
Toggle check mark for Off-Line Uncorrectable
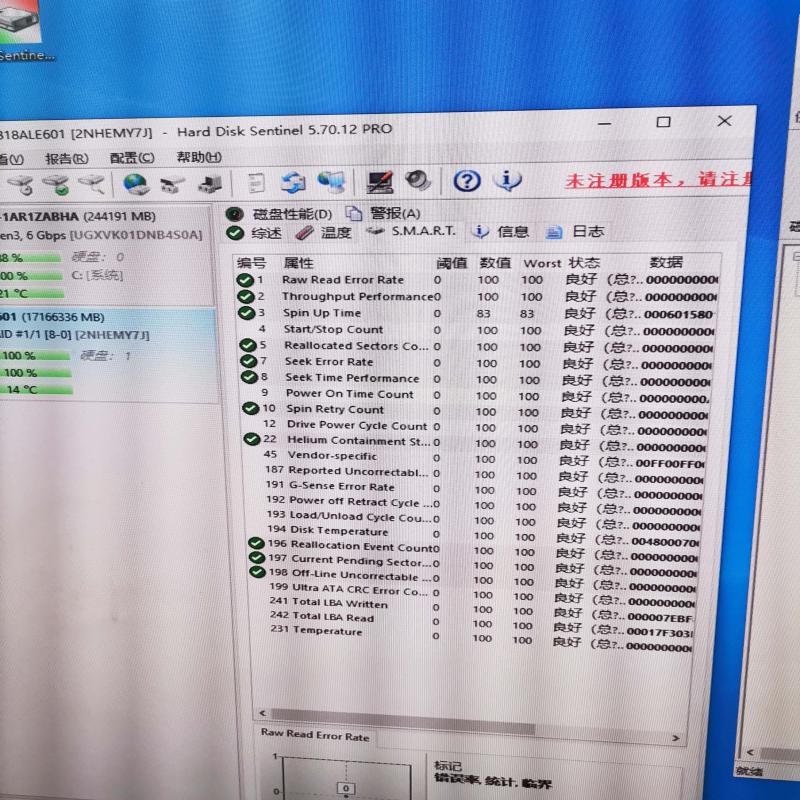[257, 572]
